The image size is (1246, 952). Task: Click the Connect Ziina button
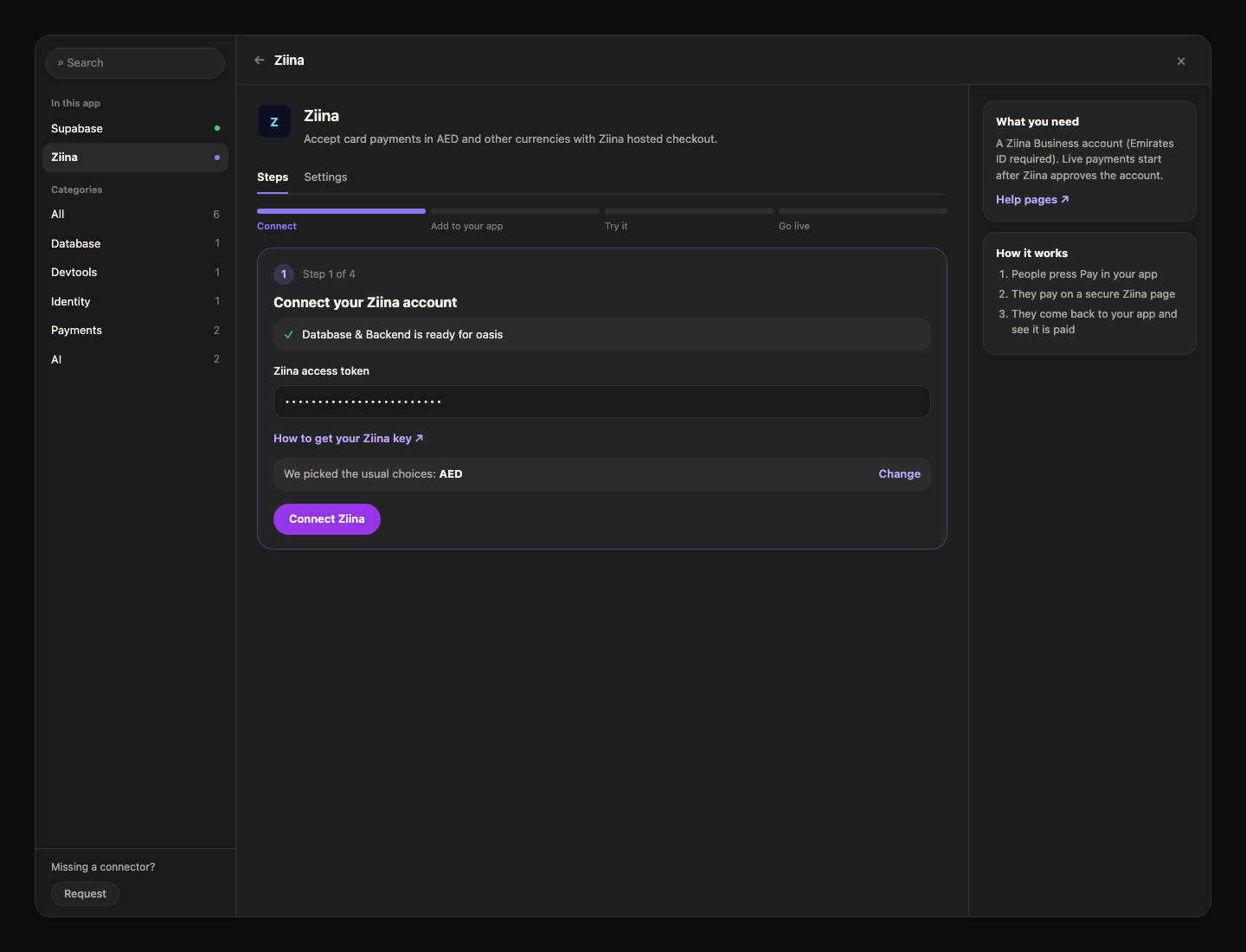point(327,519)
